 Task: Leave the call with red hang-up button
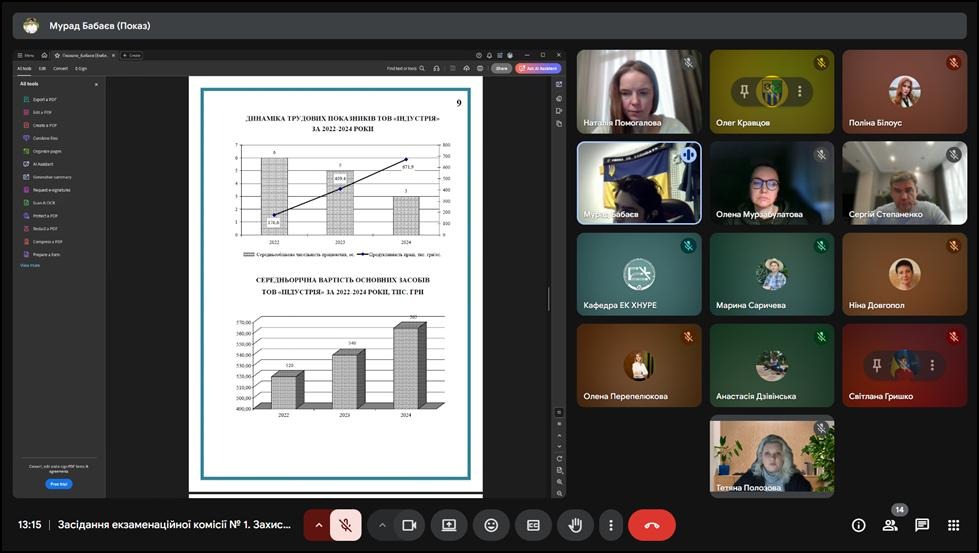(652, 525)
